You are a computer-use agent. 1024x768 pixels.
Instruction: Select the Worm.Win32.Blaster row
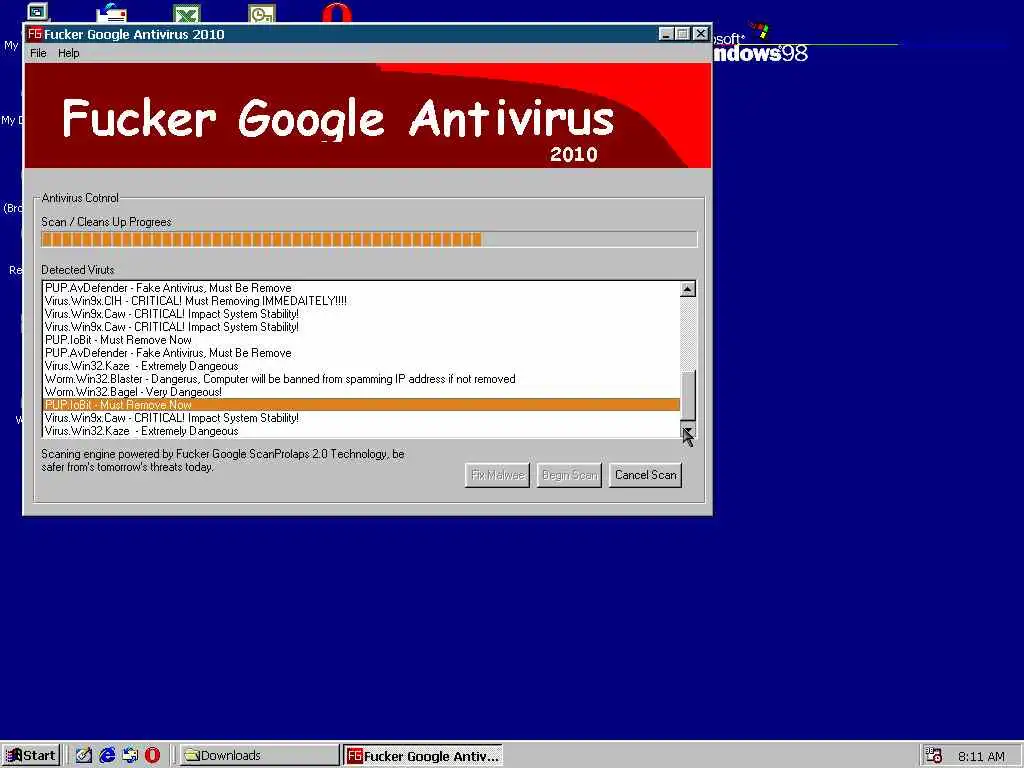tap(361, 379)
